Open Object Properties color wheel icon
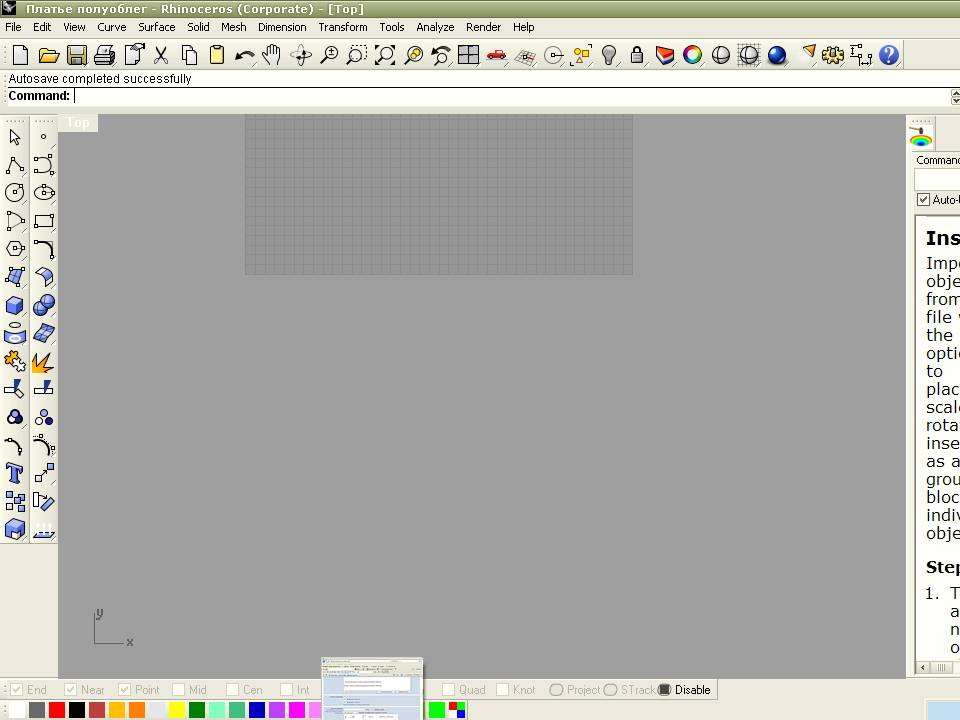The image size is (960, 720). click(692, 55)
